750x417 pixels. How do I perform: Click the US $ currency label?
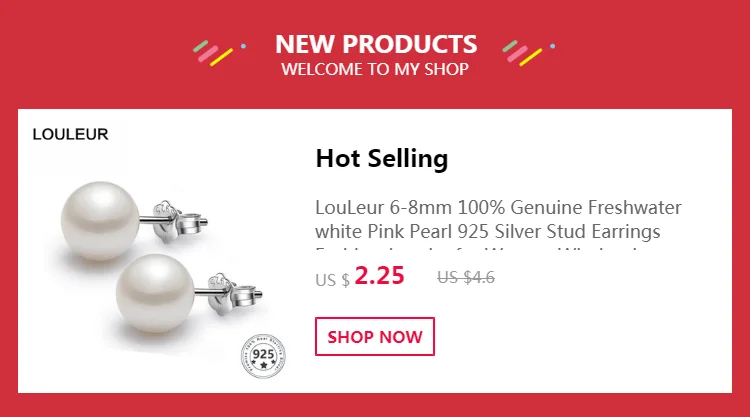pyautogui.click(x=332, y=280)
